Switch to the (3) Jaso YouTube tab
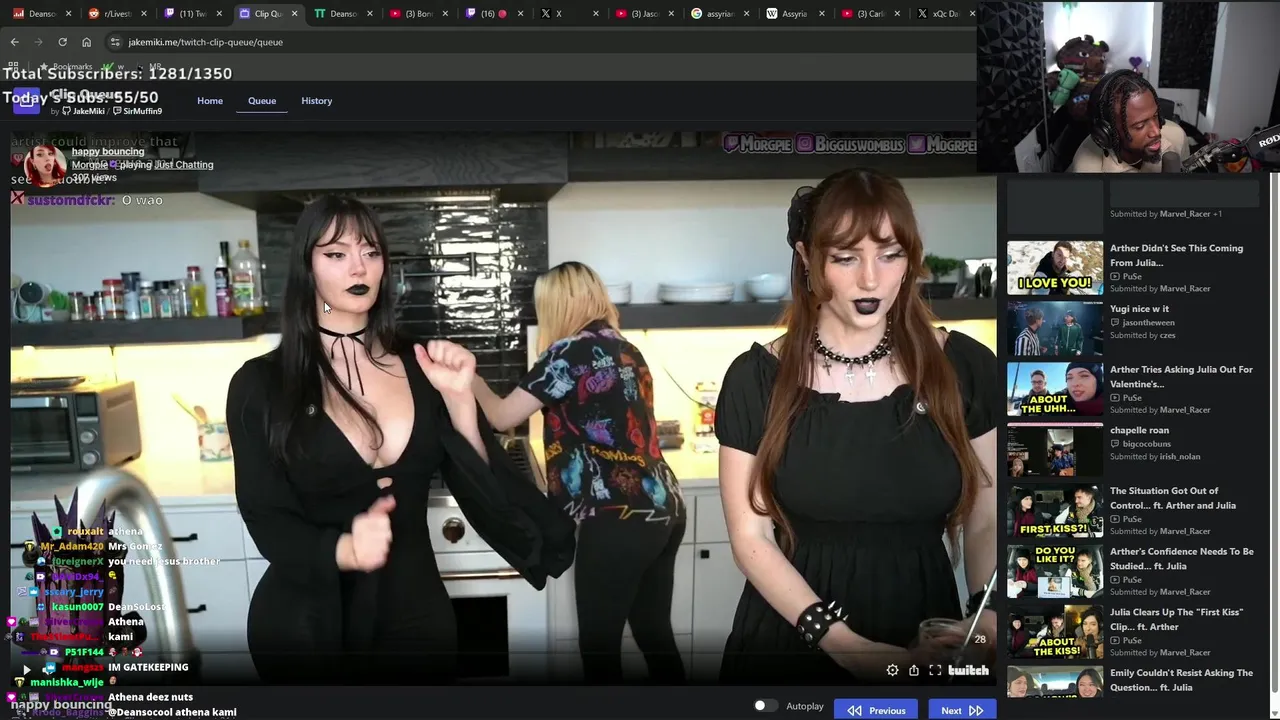1280x720 pixels. point(645,14)
